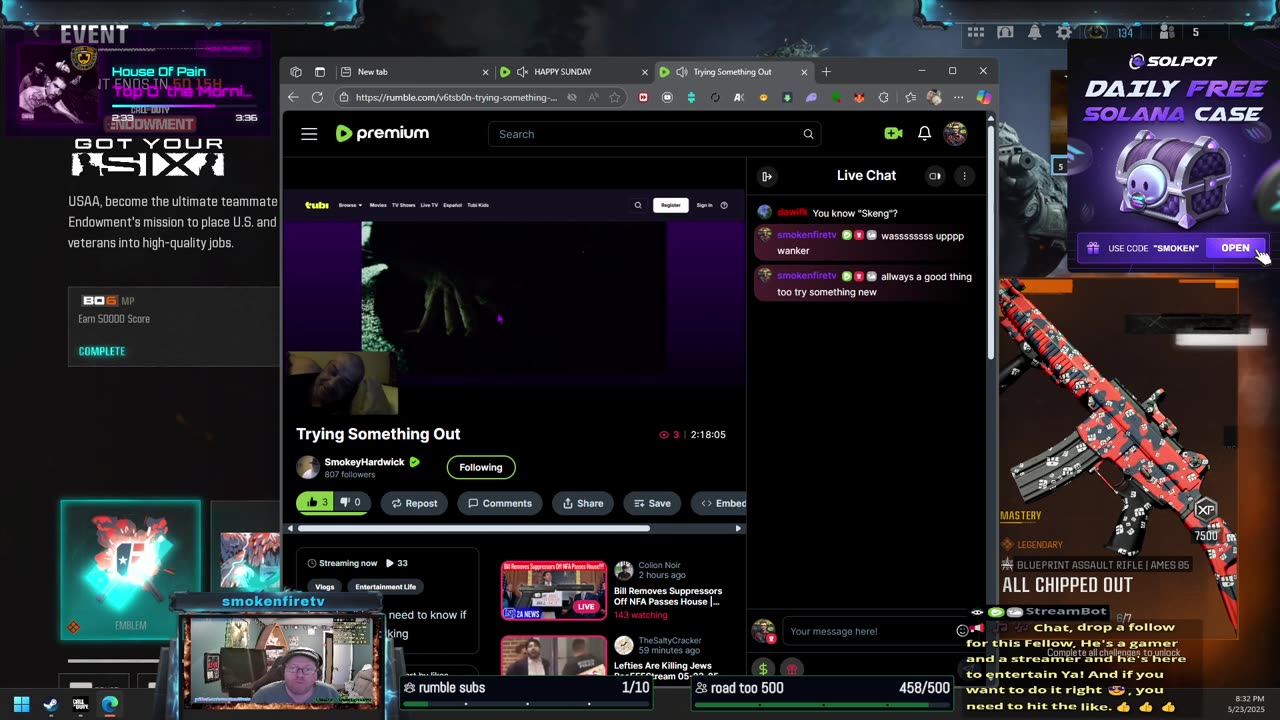Unmute the HAPPY SUNDAY tab audio

(x=522, y=72)
